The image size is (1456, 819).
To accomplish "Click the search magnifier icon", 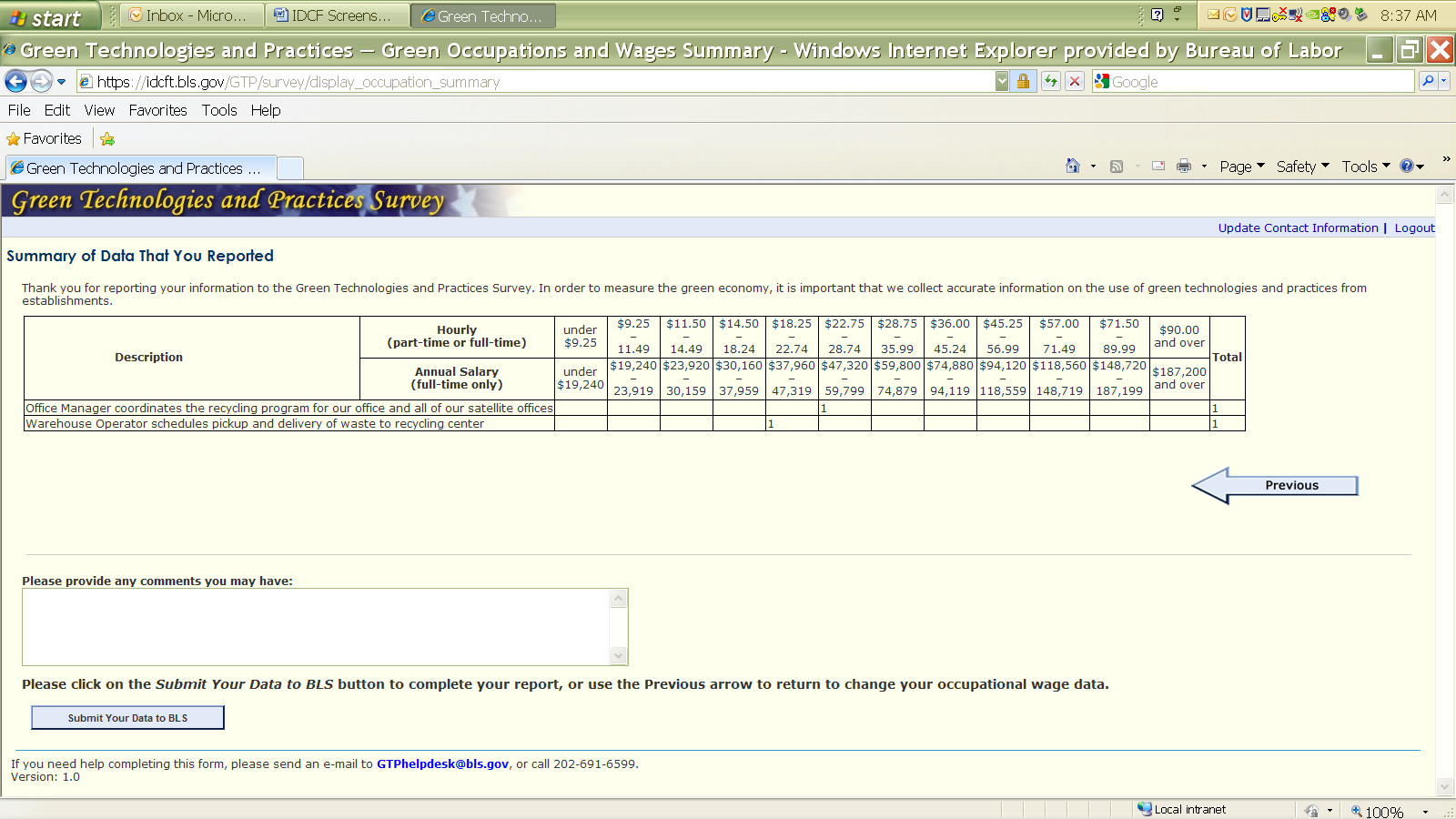I will tap(1428, 82).
